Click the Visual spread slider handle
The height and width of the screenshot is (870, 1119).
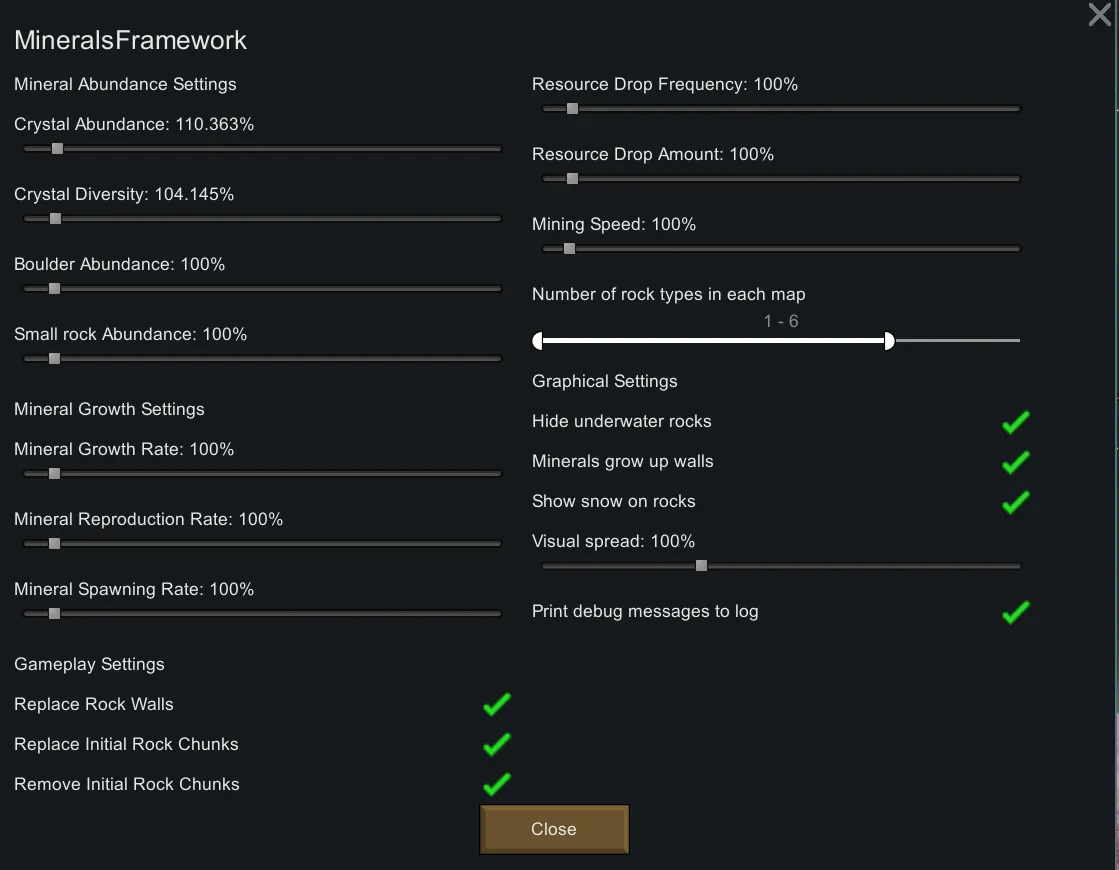point(701,566)
